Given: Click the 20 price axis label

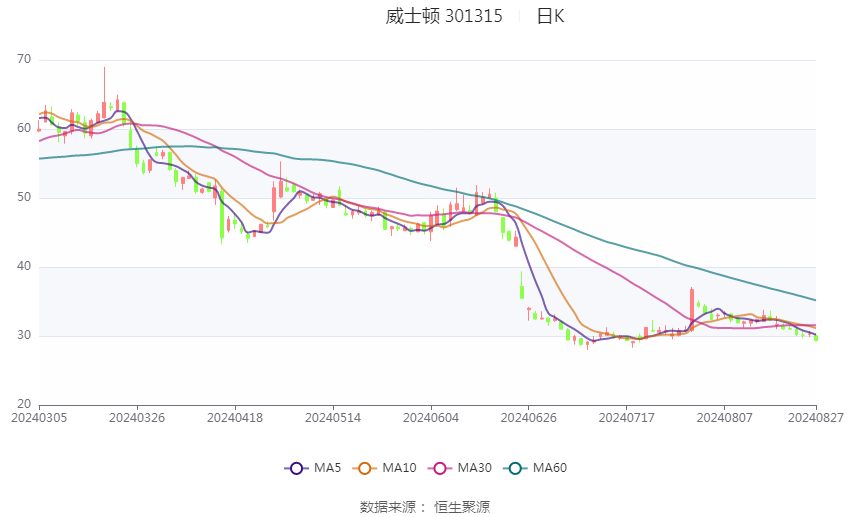Looking at the screenshot, I should tap(24, 404).
